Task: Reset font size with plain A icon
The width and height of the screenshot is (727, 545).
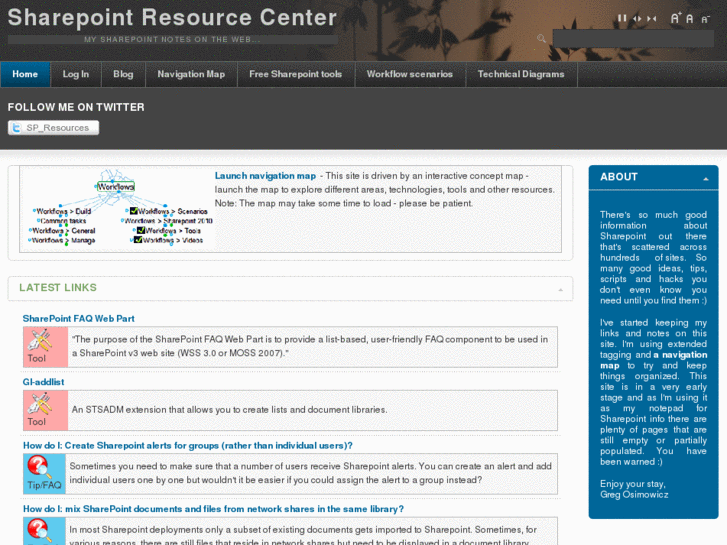Action: tap(689, 19)
